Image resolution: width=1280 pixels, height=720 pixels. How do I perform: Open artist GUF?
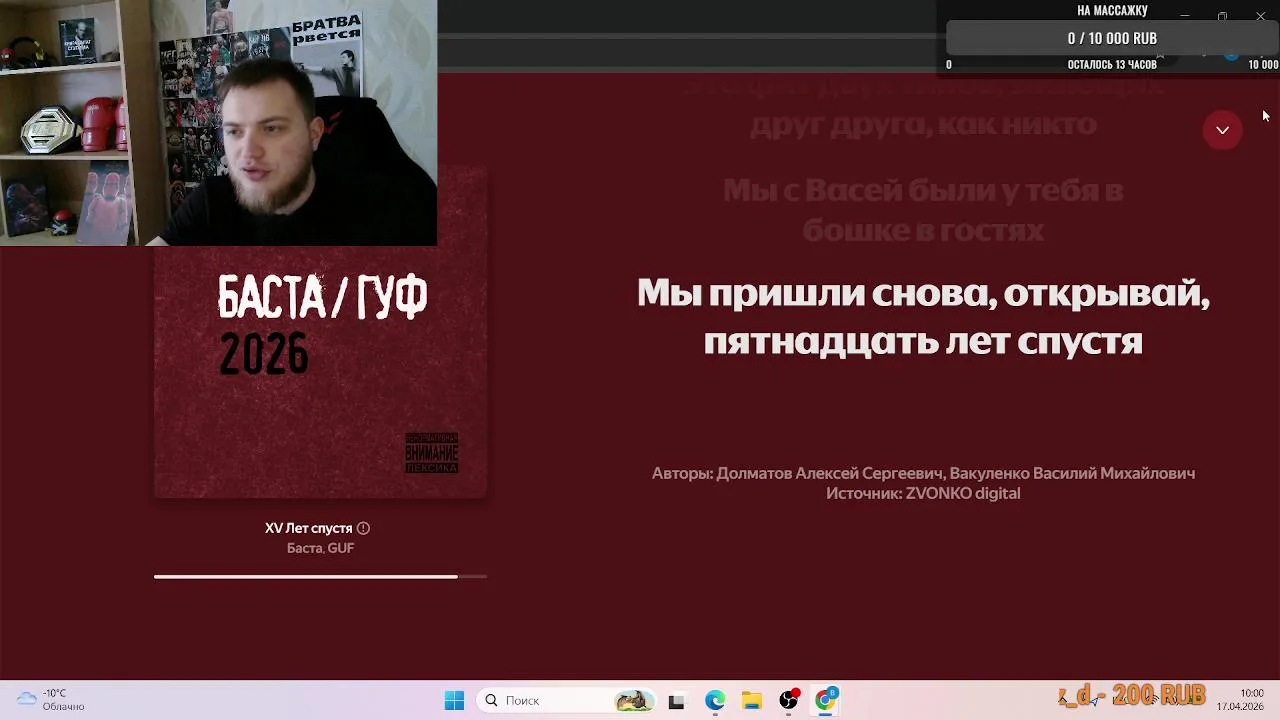tap(341, 548)
